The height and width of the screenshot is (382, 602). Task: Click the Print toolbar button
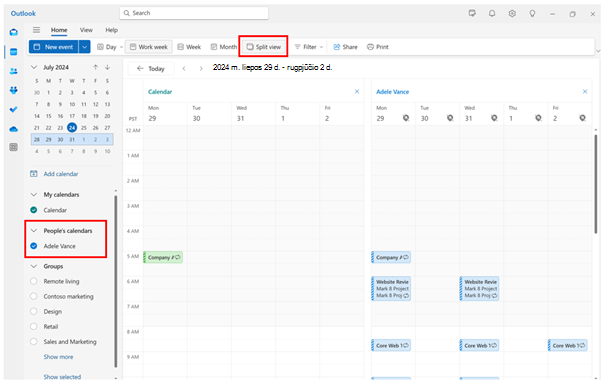point(377,47)
